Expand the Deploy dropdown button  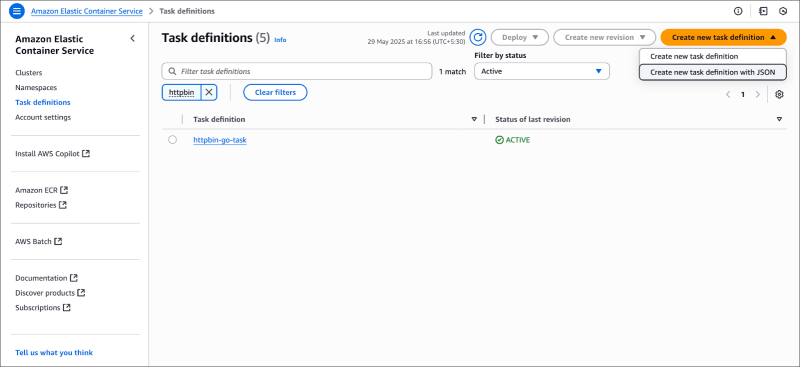click(x=519, y=37)
